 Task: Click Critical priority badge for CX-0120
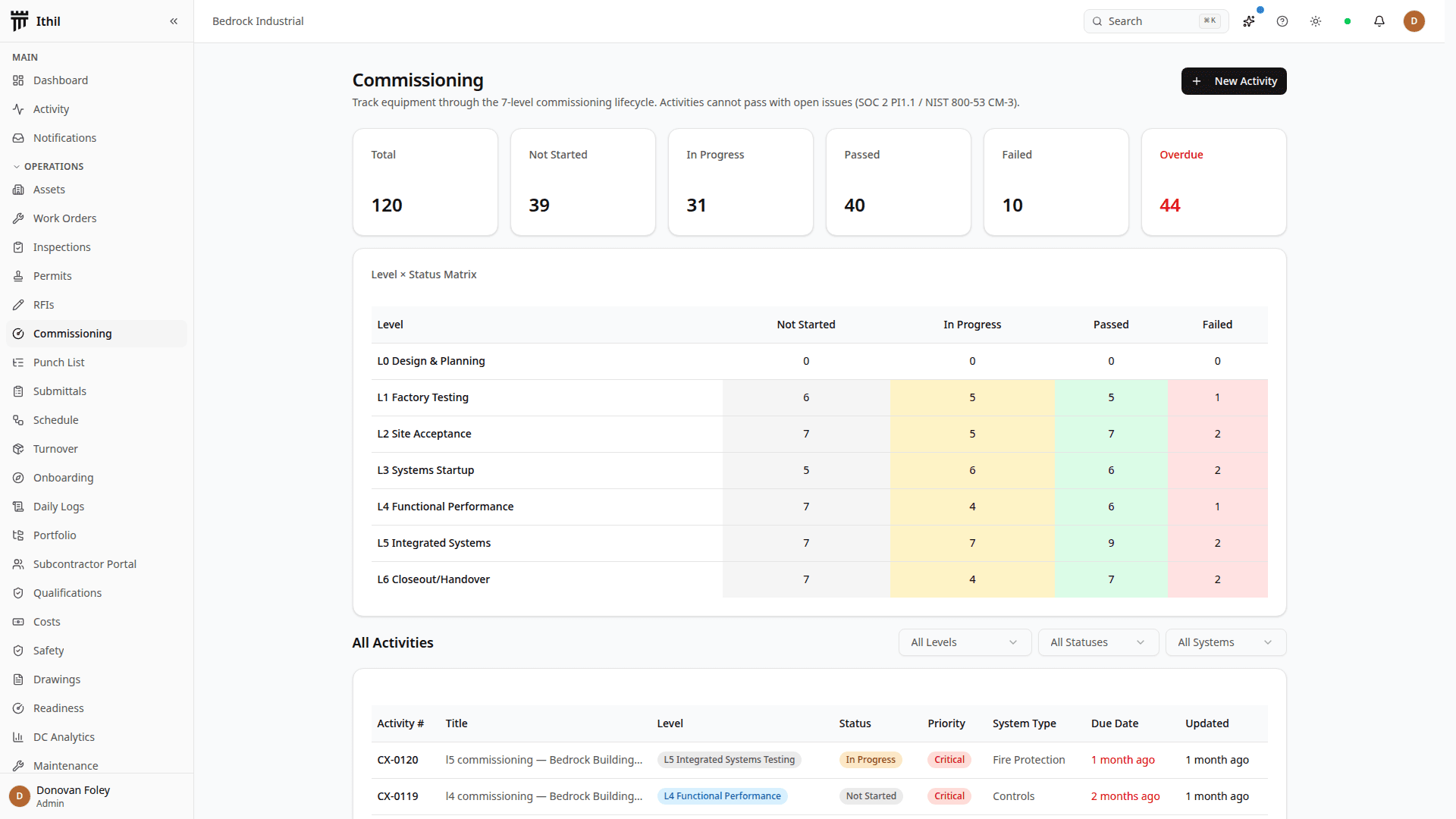pos(949,760)
